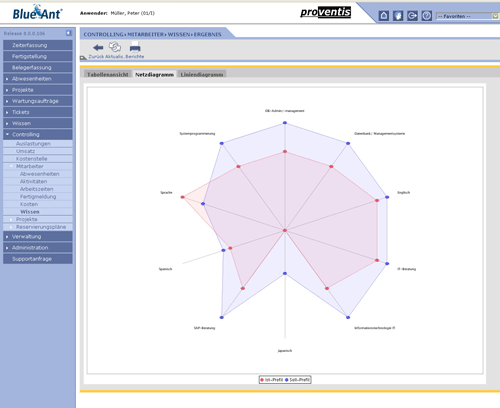500x408 pixels.
Task: Click the SAP-Beratung axis label
Action: click(x=204, y=328)
